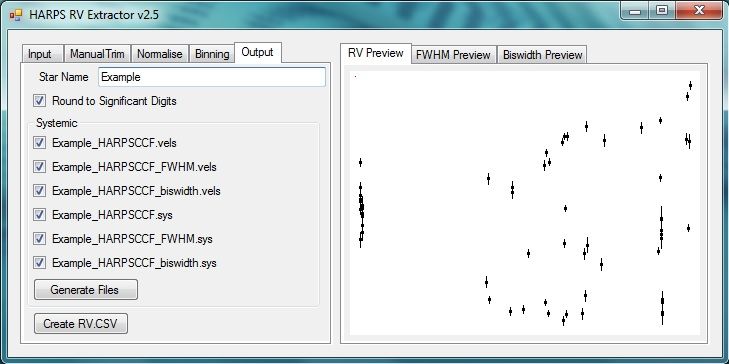Open the ManualTrim tab

tap(97, 54)
